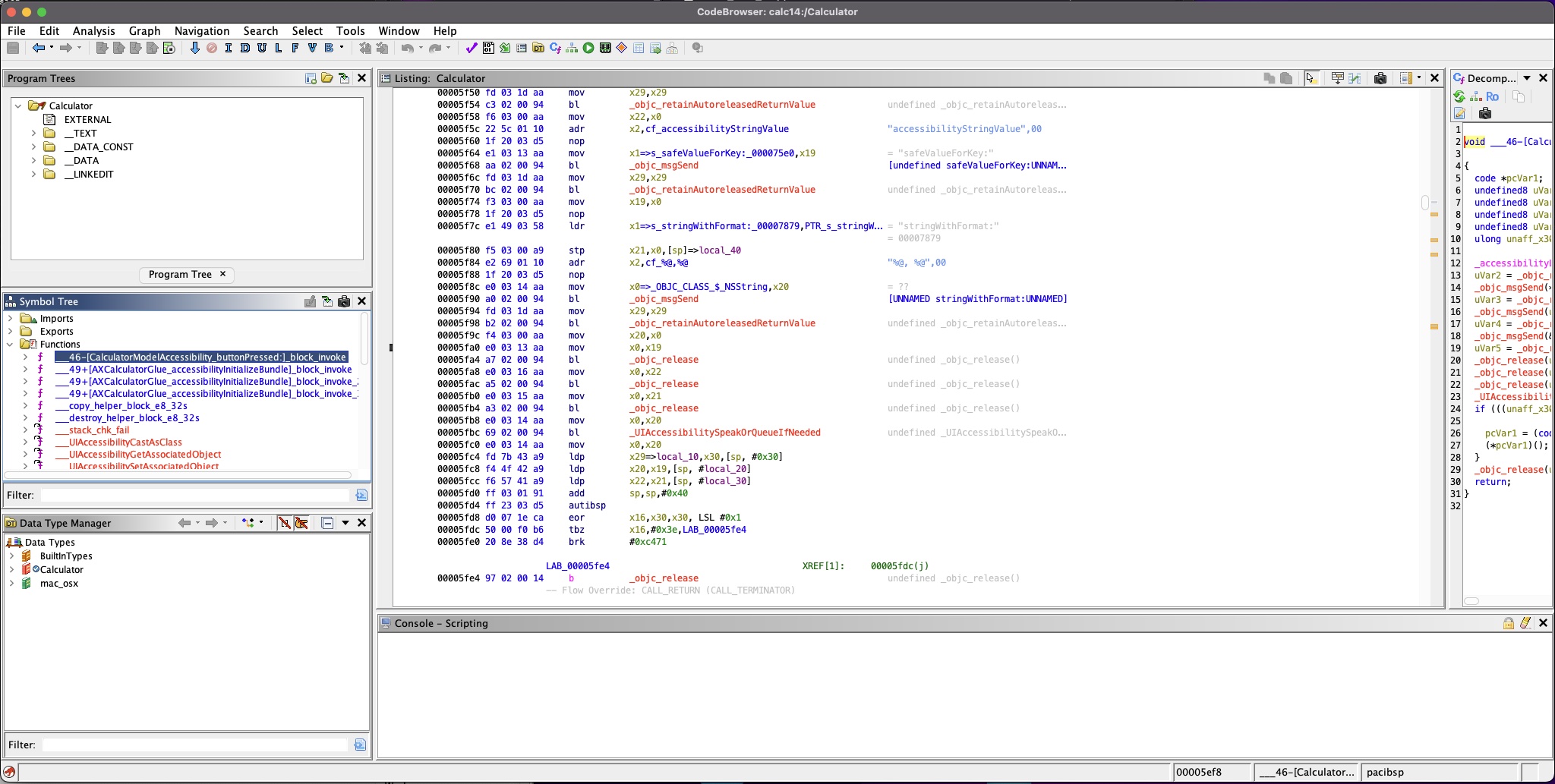Go to next Instruction using the I icon
The height and width of the screenshot is (784, 1555).
pyautogui.click(x=229, y=48)
